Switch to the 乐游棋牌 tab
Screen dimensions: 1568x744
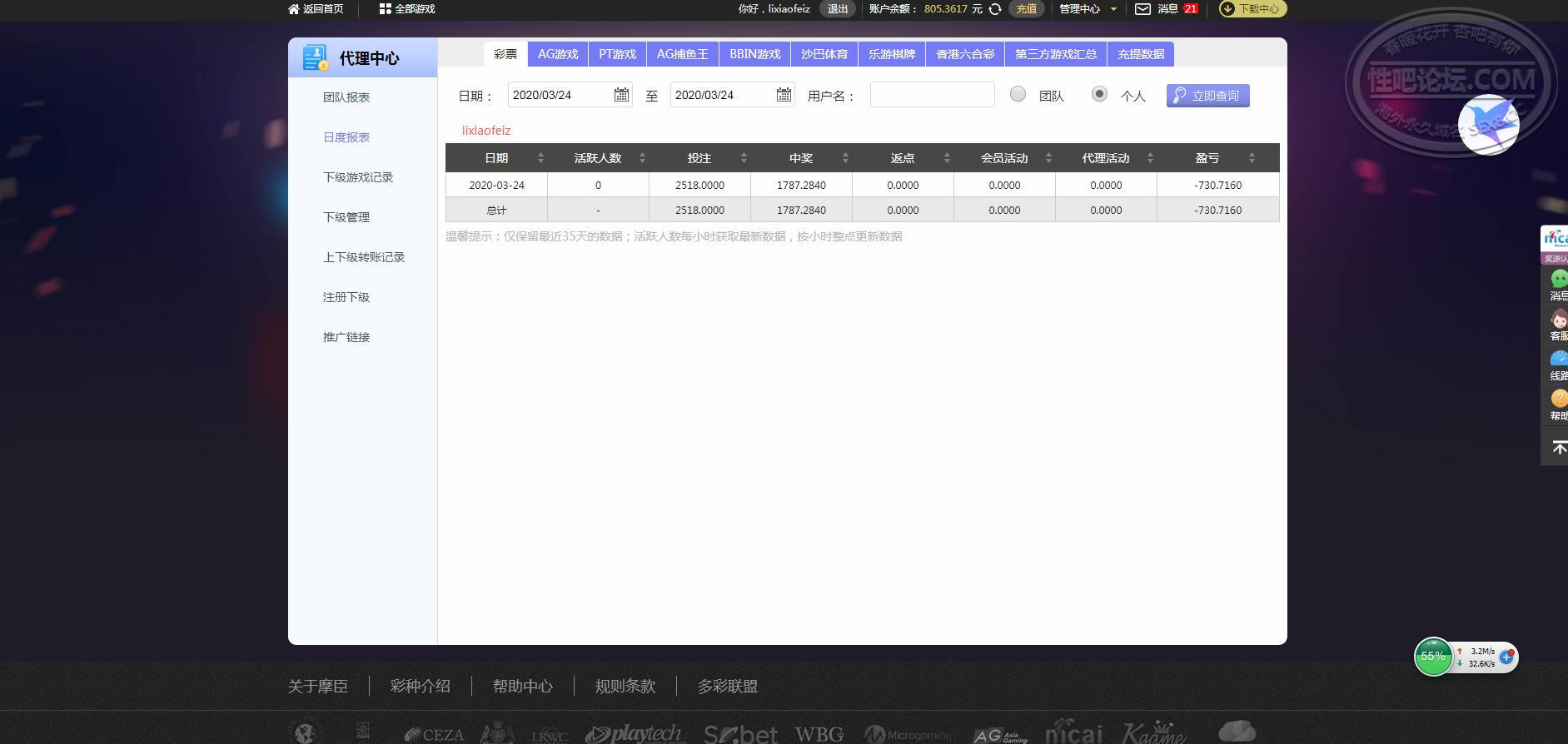pyautogui.click(x=892, y=54)
